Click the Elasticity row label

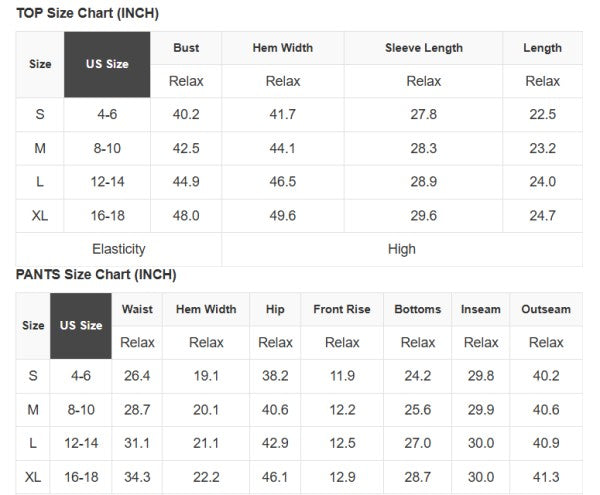click(x=118, y=249)
